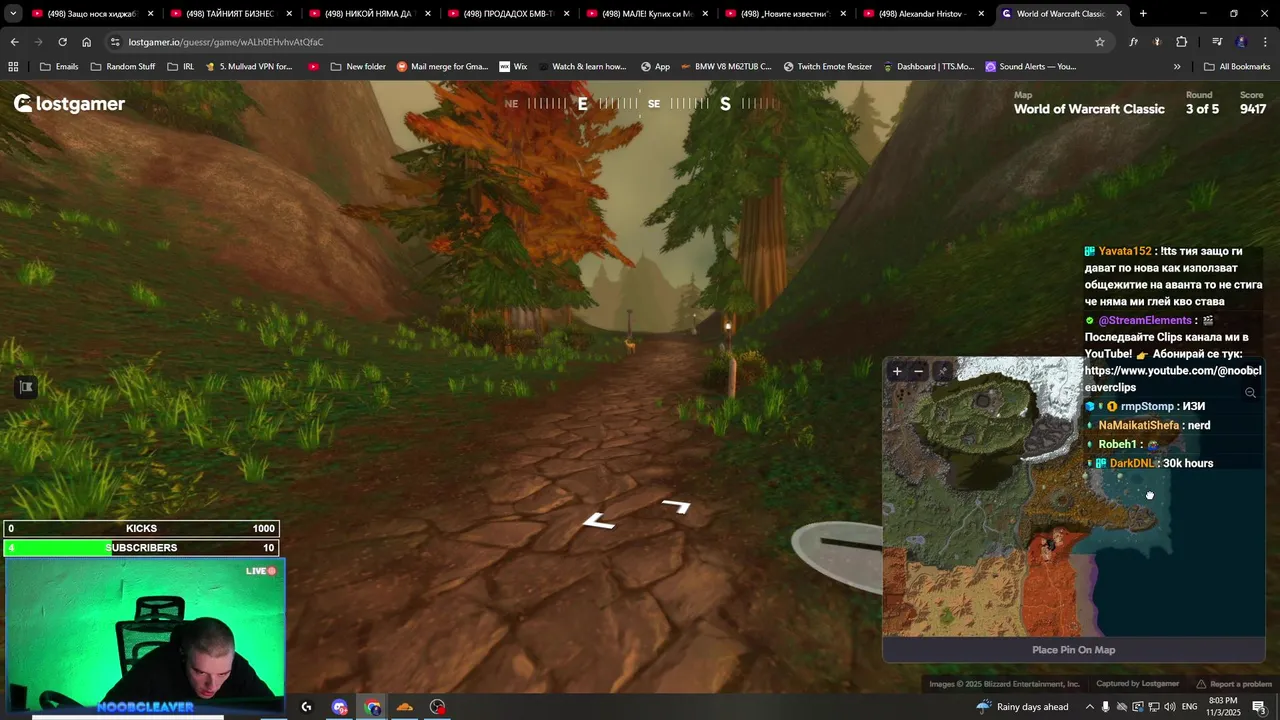Click the lostgamer logo
This screenshot has width=1280, height=720.
click(x=69, y=104)
